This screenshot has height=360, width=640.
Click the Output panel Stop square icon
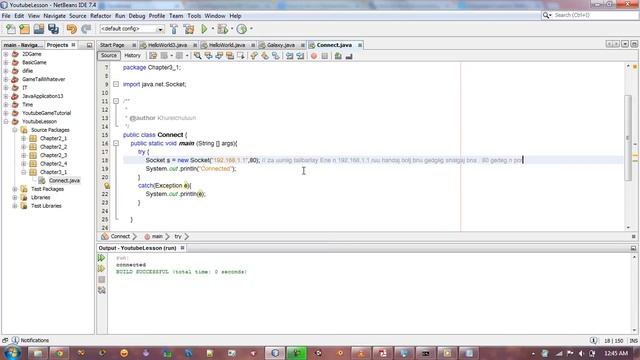click(x=102, y=280)
